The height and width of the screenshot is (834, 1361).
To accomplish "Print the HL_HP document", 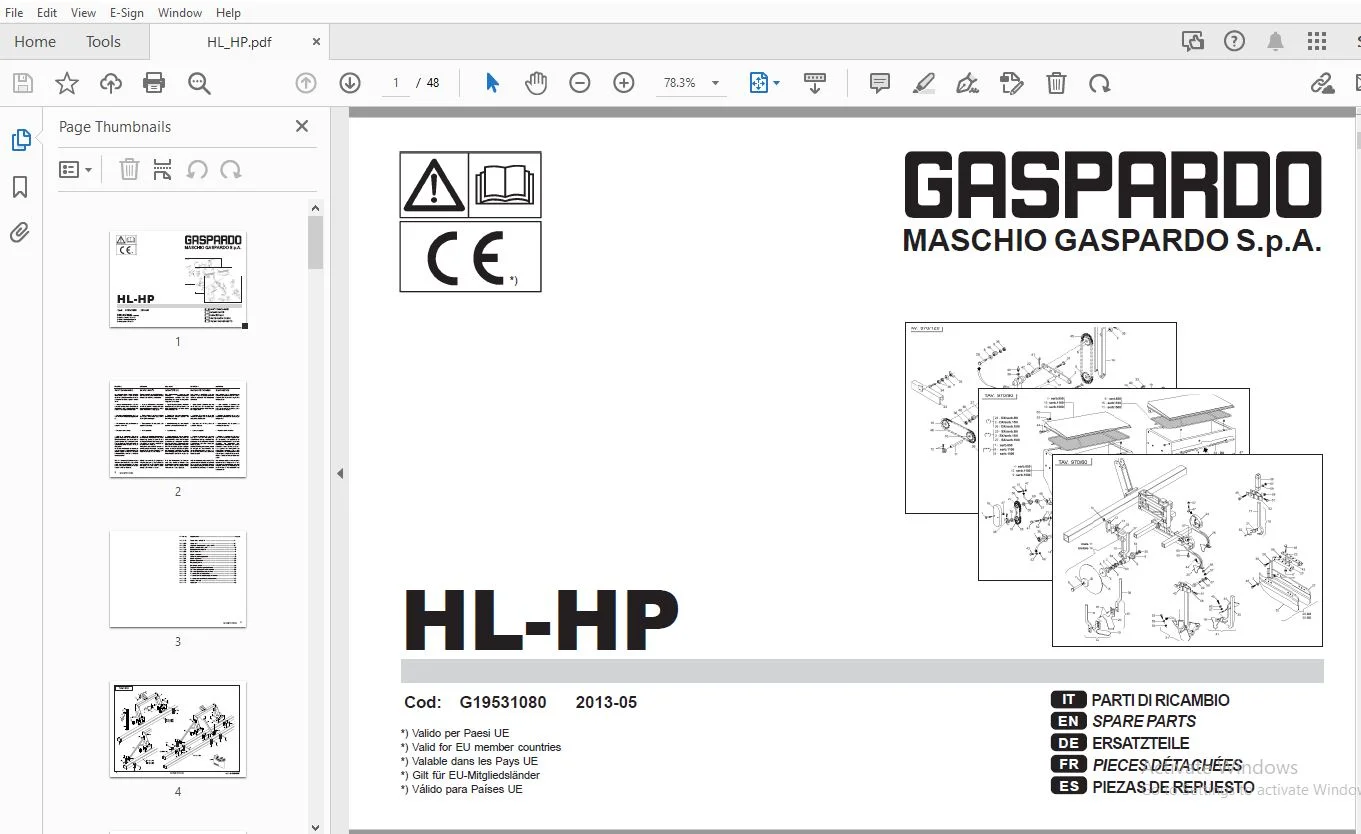I will coord(154,84).
